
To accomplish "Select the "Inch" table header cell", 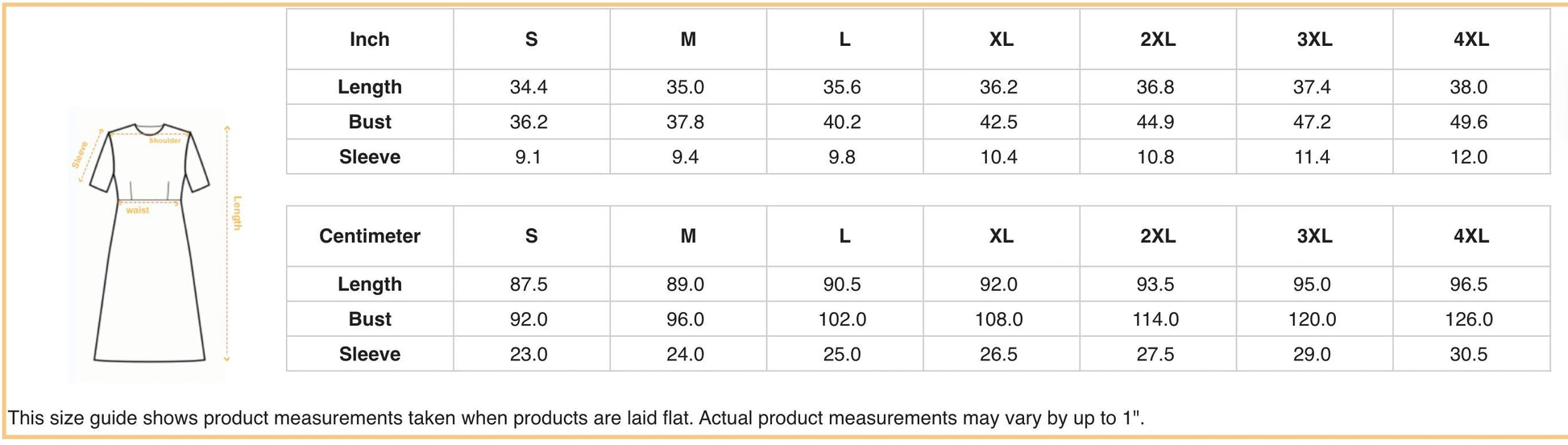I will point(370,40).
